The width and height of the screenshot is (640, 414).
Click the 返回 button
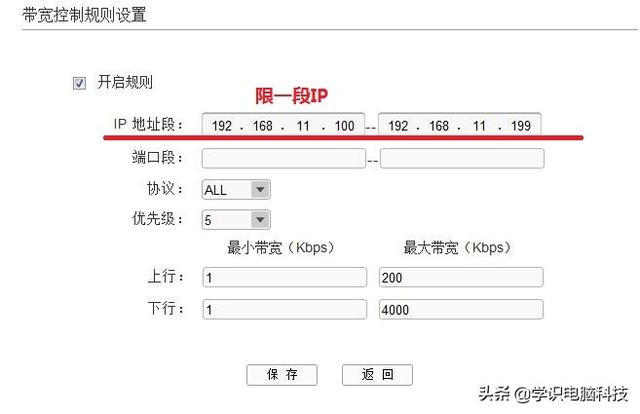(x=378, y=375)
